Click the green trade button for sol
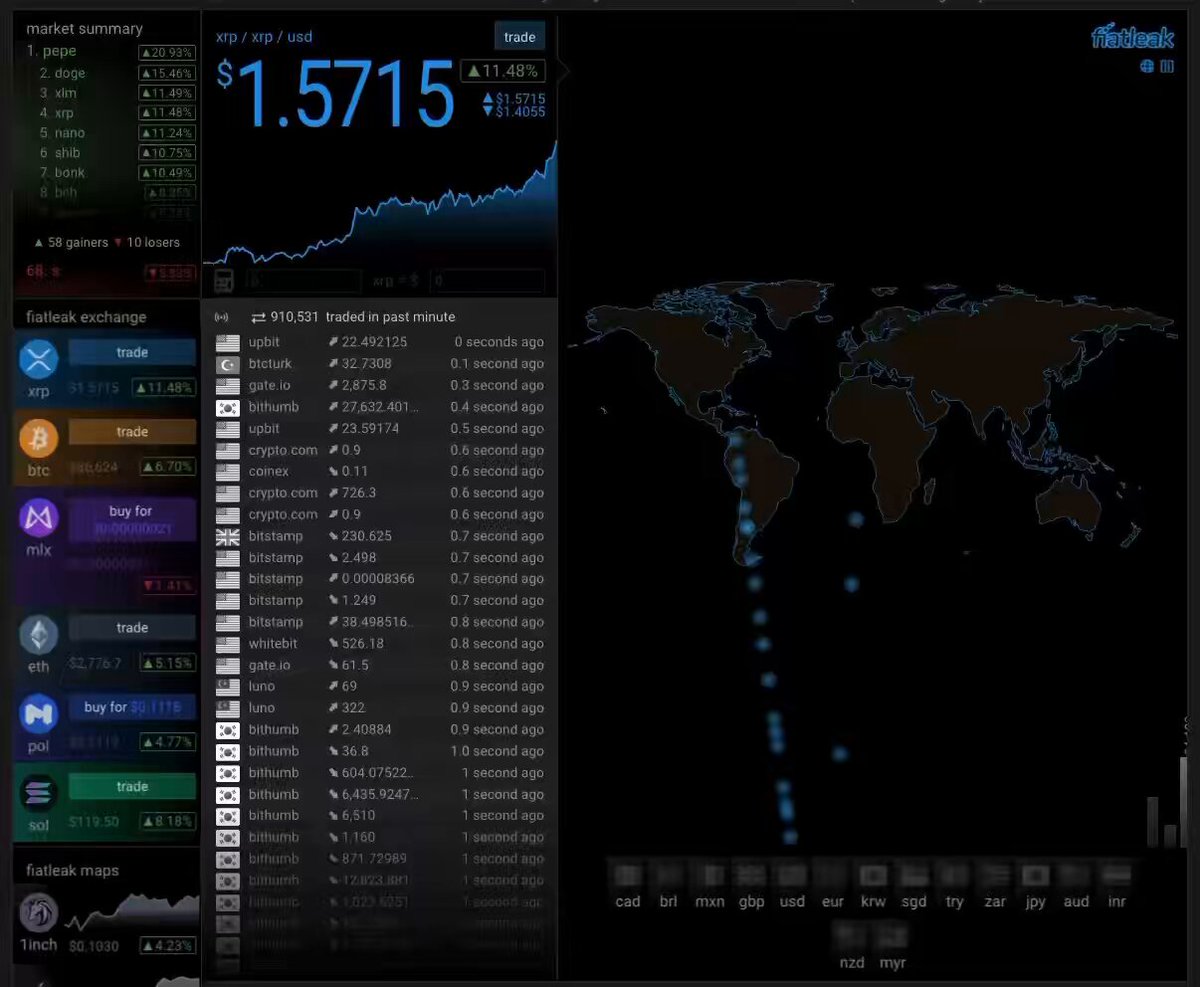Screen dimensions: 1200x987 click(x=132, y=787)
